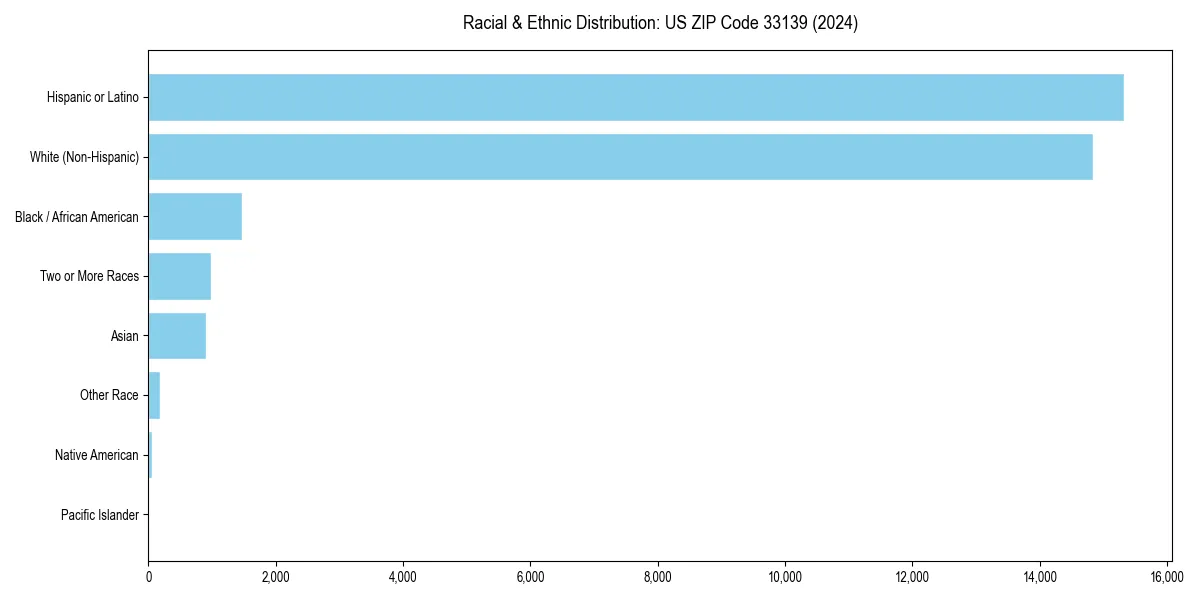Click the Black / African American label
The image size is (1200, 600).
(77, 216)
